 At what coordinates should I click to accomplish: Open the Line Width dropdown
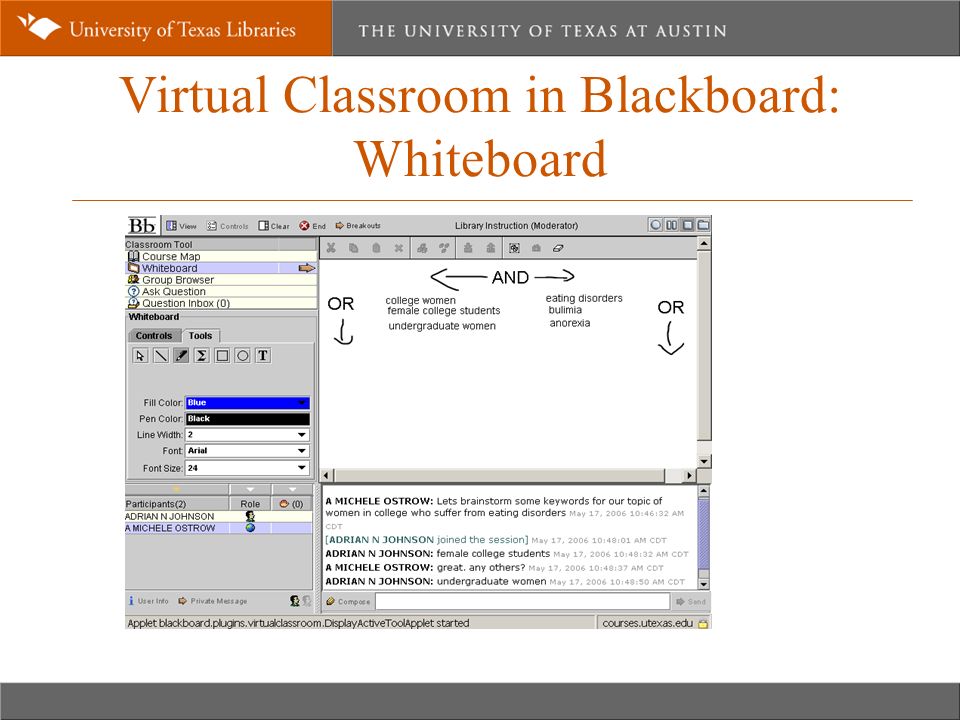click(x=247, y=435)
